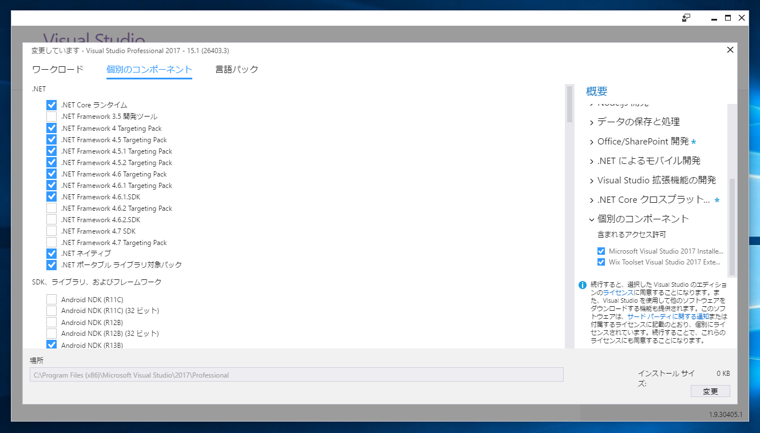Close the modify dialog with the X
Screen dimensions: 760x433
pyautogui.click(x=730, y=50)
